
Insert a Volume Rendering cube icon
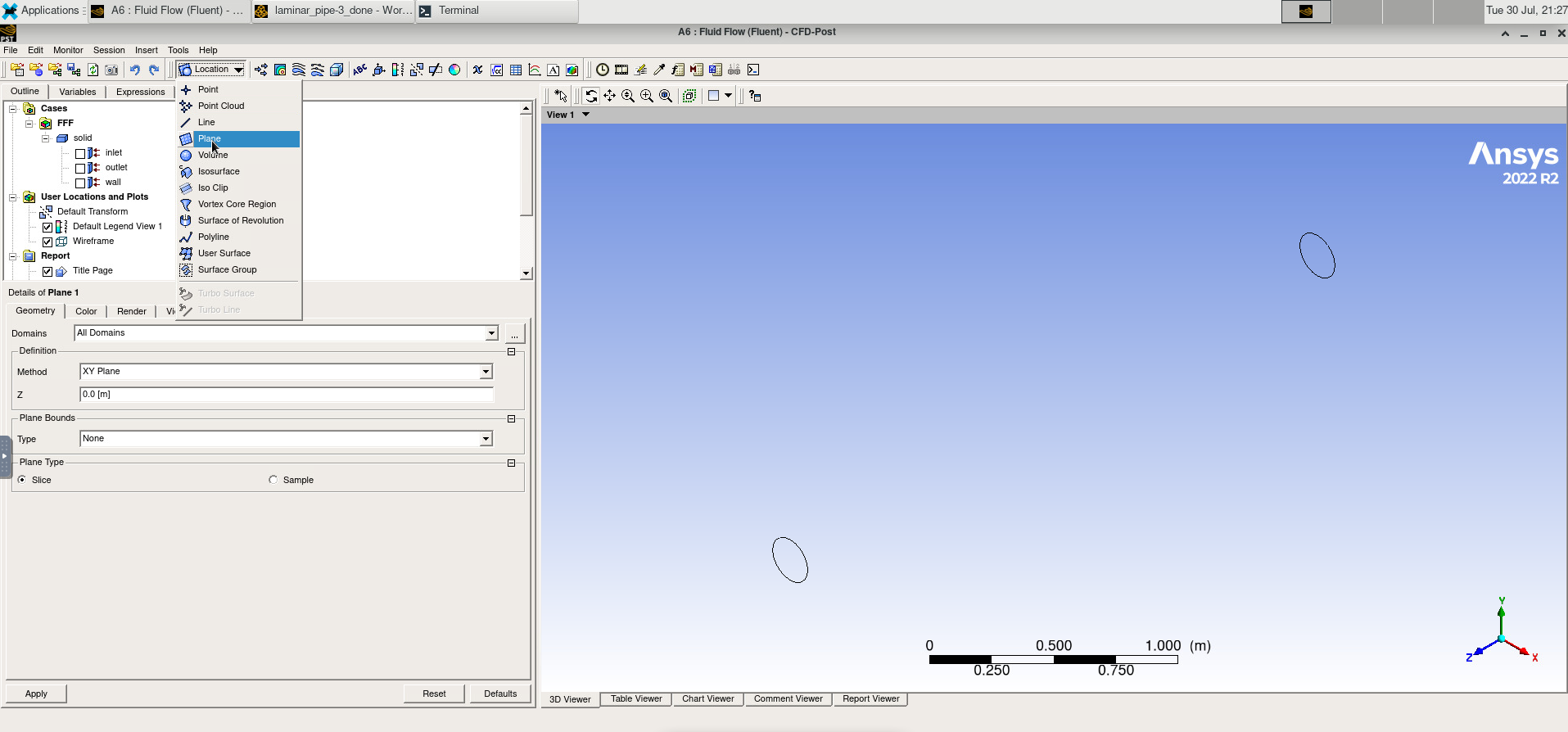(x=337, y=70)
